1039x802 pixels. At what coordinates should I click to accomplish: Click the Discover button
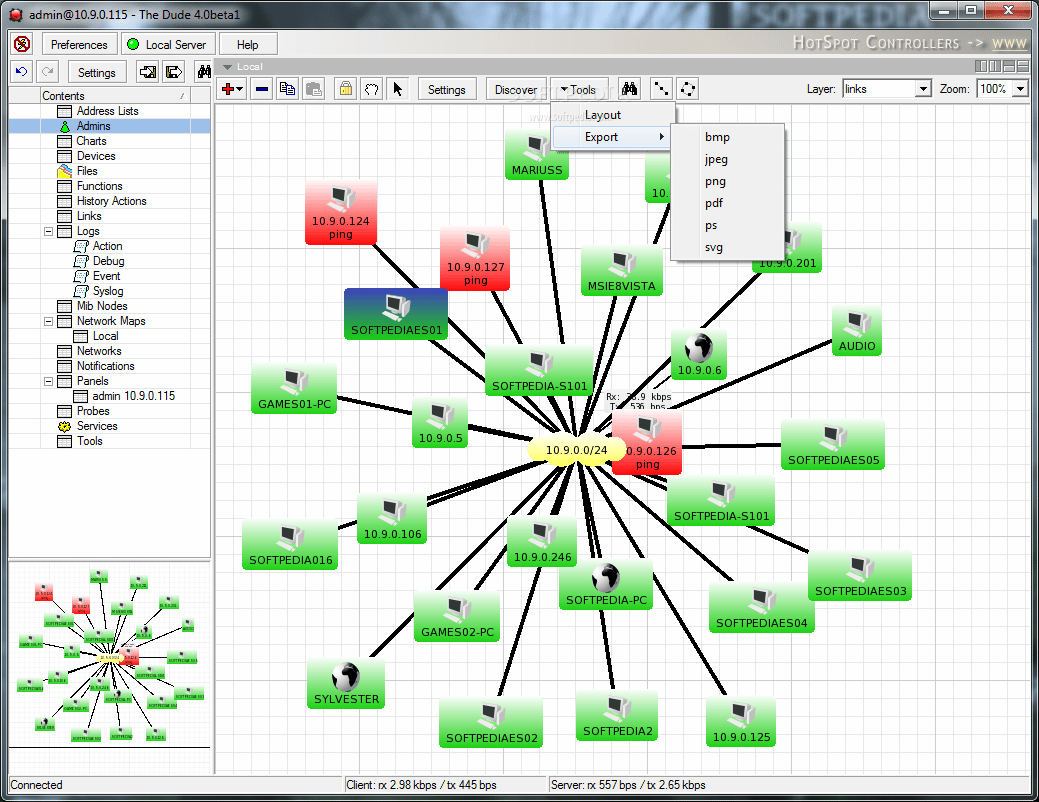point(515,88)
